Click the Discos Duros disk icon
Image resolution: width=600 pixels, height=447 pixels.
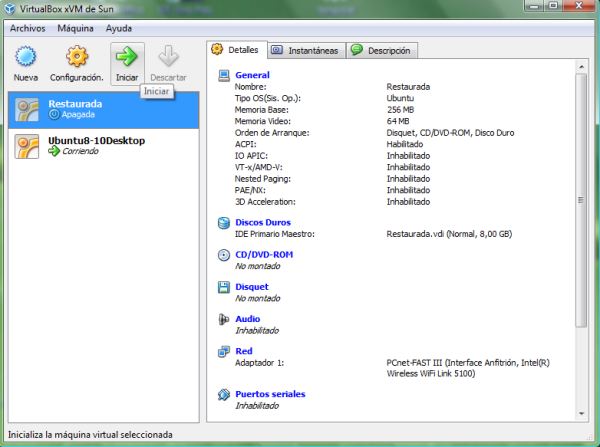224,223
